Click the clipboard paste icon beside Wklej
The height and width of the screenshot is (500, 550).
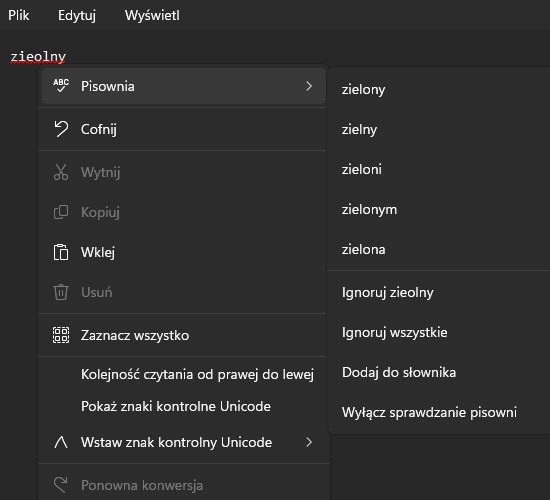[x=61, y=252]
